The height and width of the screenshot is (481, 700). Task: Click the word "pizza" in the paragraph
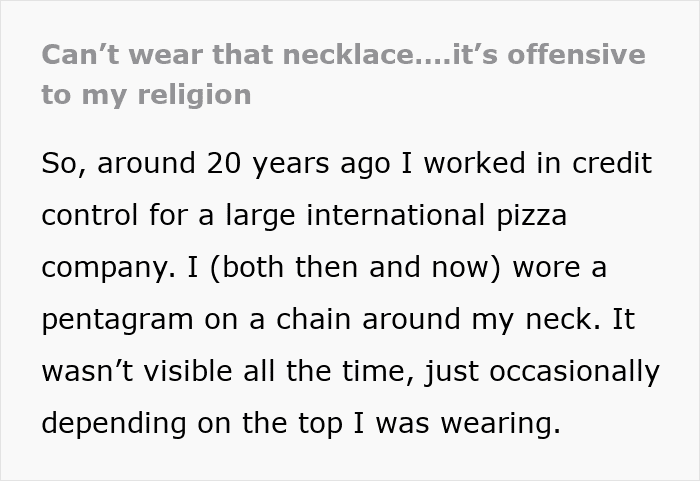click(x=532, y=216)
